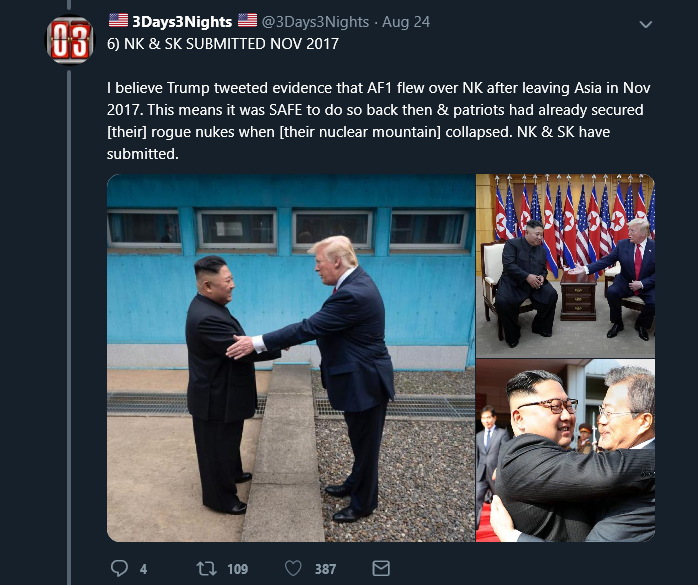
Task: Open the seated meeting photo with flags
Action: pyautogui.click(x=565, y=266)
